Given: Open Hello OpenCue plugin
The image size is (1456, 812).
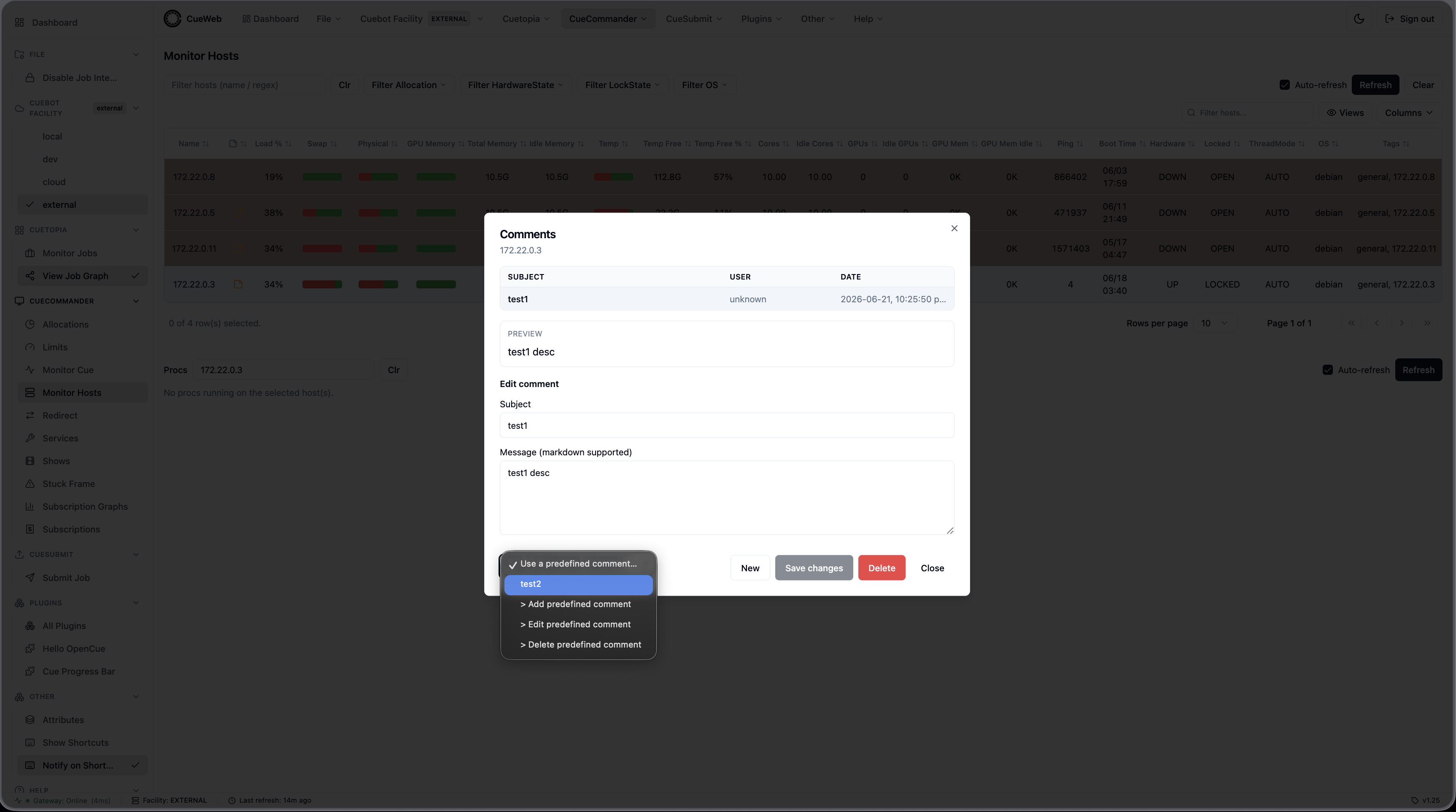Looking at the screenshot, I should click(83, 648).
